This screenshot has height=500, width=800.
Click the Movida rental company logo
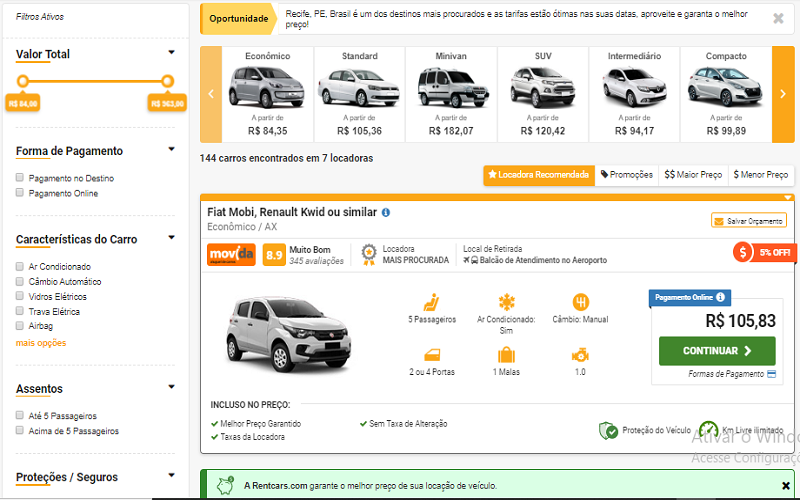click(231, 255)
